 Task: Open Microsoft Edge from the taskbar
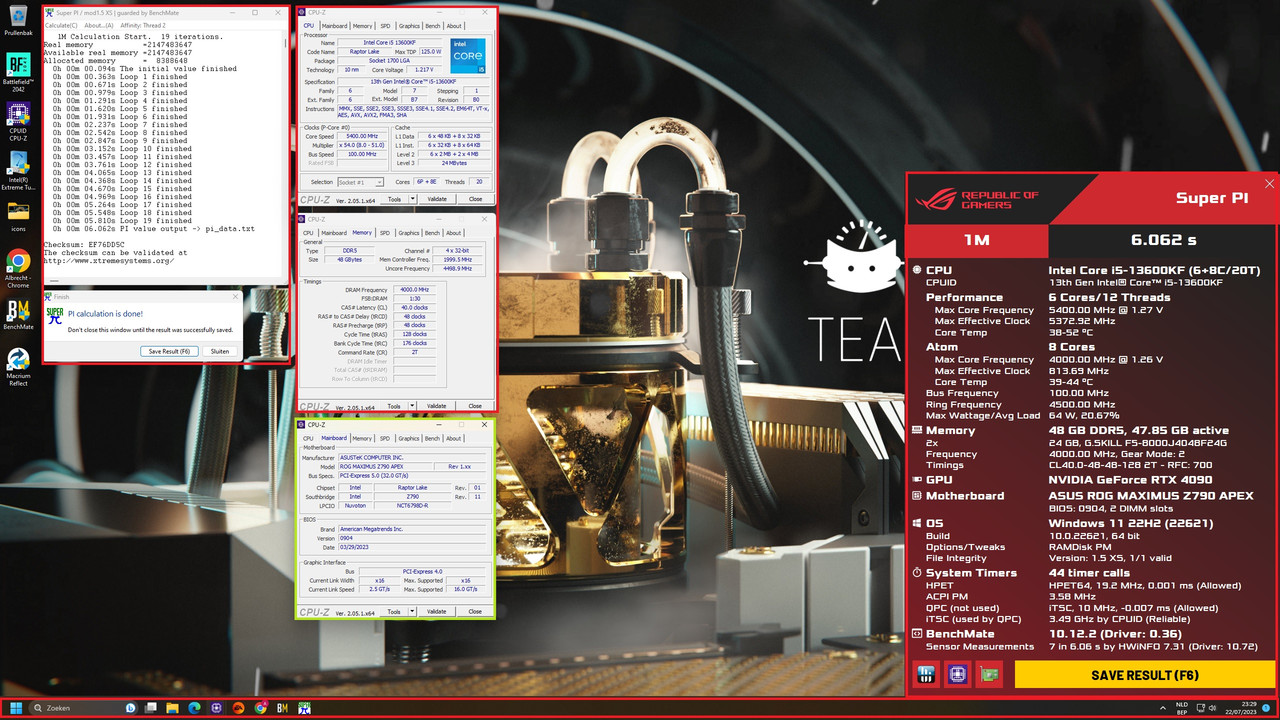[x=195, y=708]
